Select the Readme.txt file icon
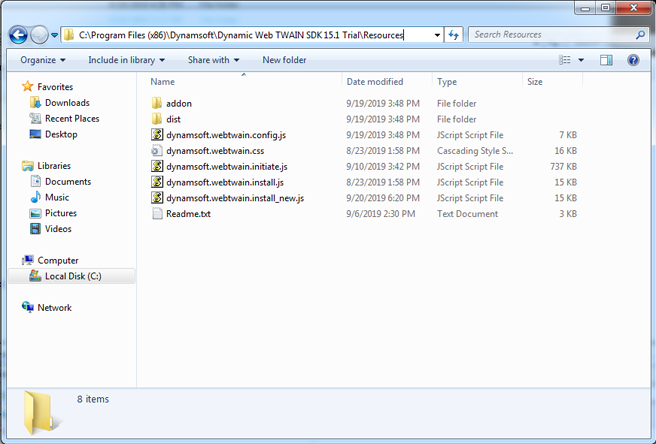The image size is (656, 444). pyautogui.click(x=157, y=214)
